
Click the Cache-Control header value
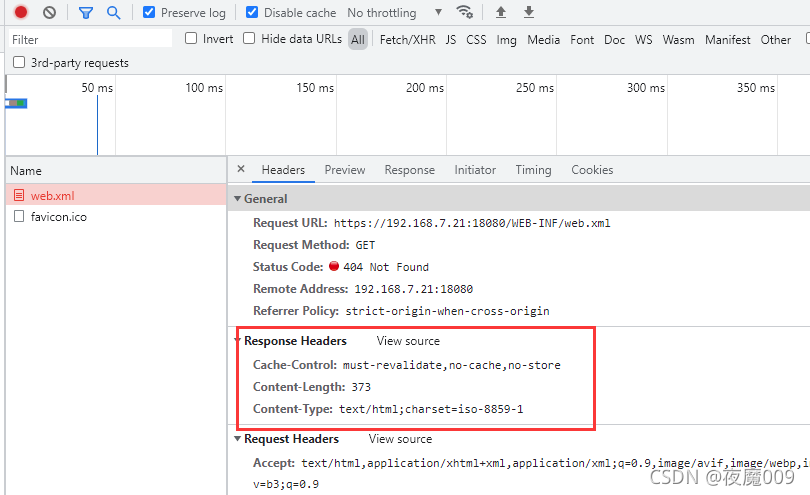tap(451, 365)
